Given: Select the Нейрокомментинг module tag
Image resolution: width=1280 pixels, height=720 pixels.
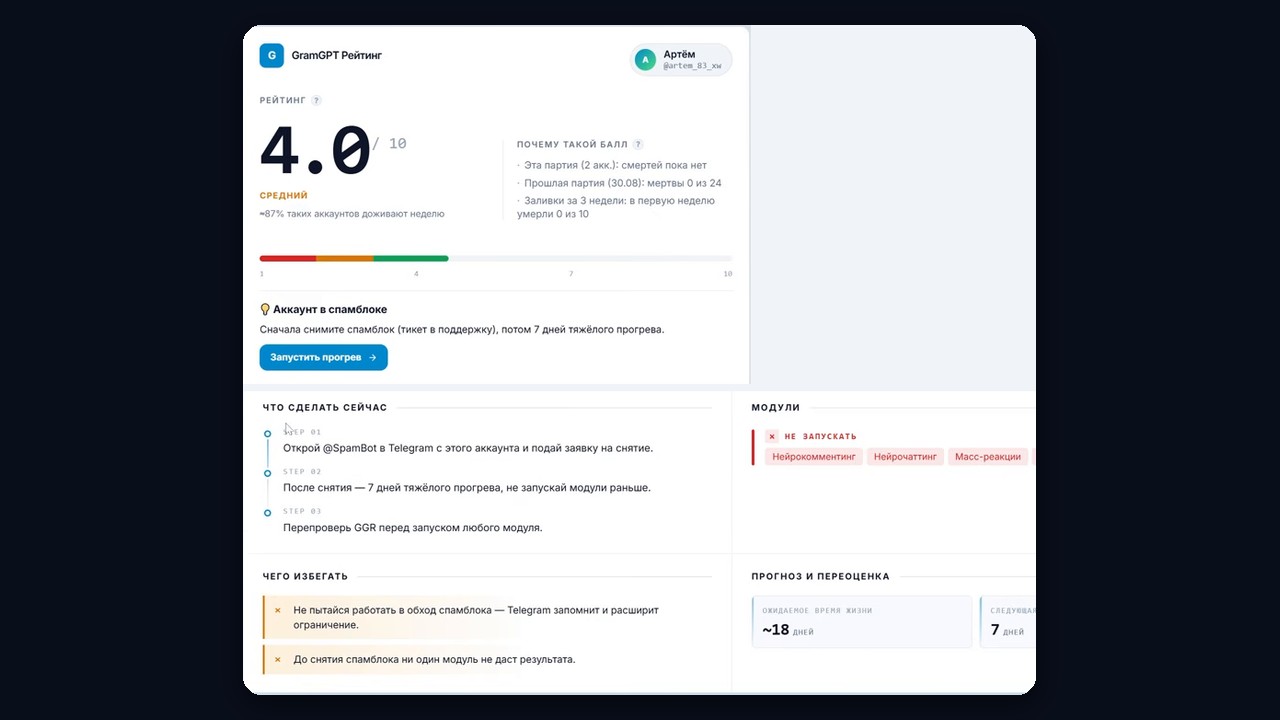Looking at the screenshot, I should (814, 457).
